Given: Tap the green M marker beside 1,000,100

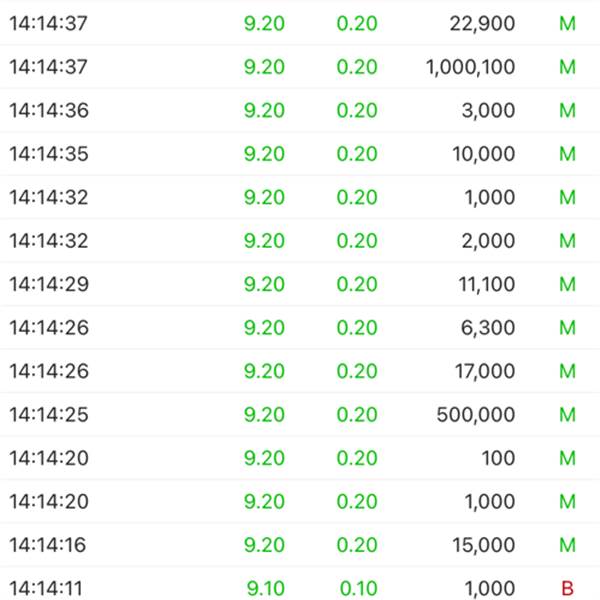Looking at the screenshot, I should tap(567, 67).
